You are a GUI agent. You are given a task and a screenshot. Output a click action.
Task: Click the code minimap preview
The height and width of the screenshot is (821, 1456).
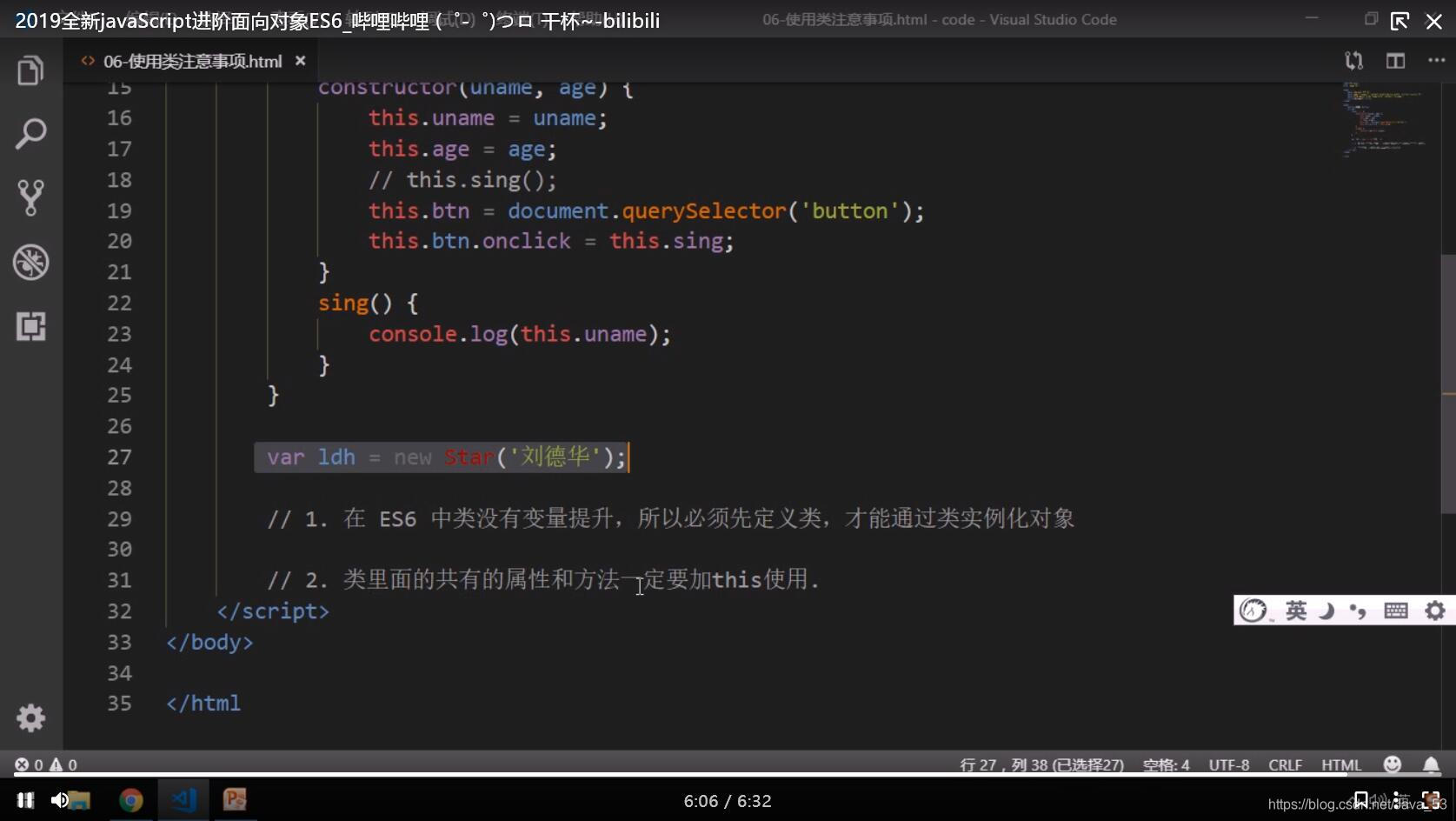(1384, 120)
